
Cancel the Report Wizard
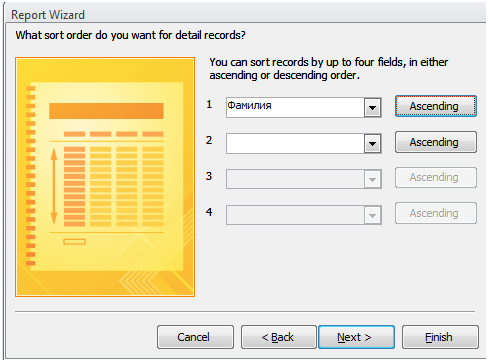tap(195, 337)
